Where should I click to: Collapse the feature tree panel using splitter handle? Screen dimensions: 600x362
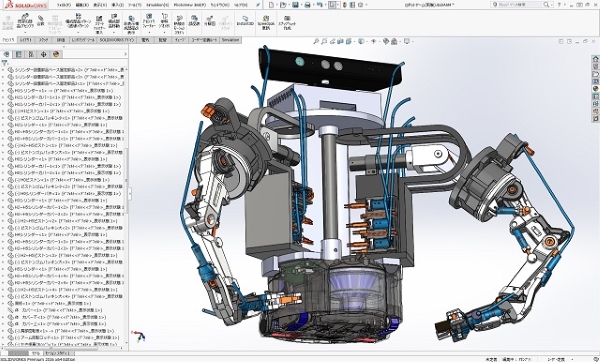pyautogui.click(x=129, y=193)
